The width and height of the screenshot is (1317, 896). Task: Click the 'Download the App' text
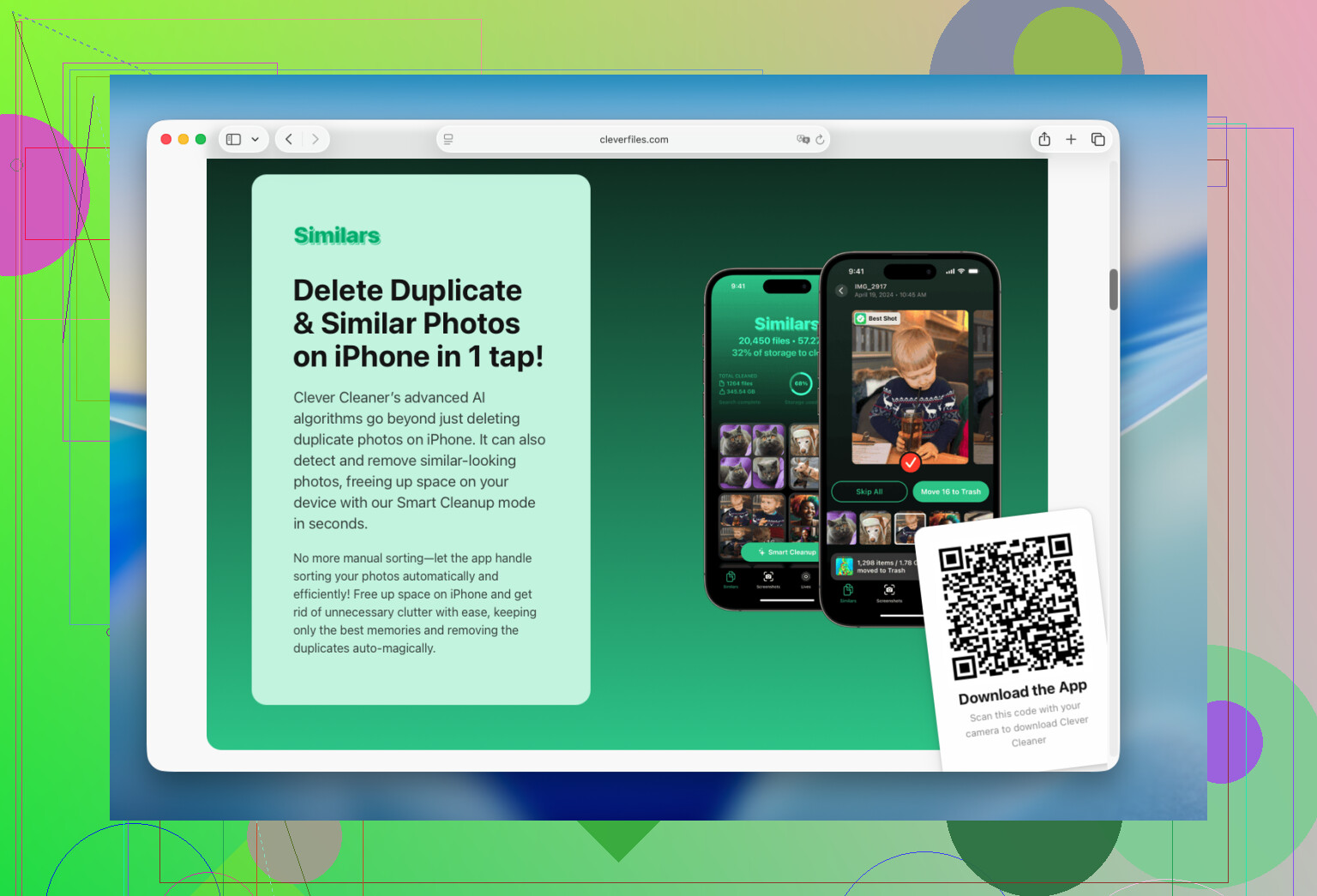pyautogui.click(x=1023, y=692)
